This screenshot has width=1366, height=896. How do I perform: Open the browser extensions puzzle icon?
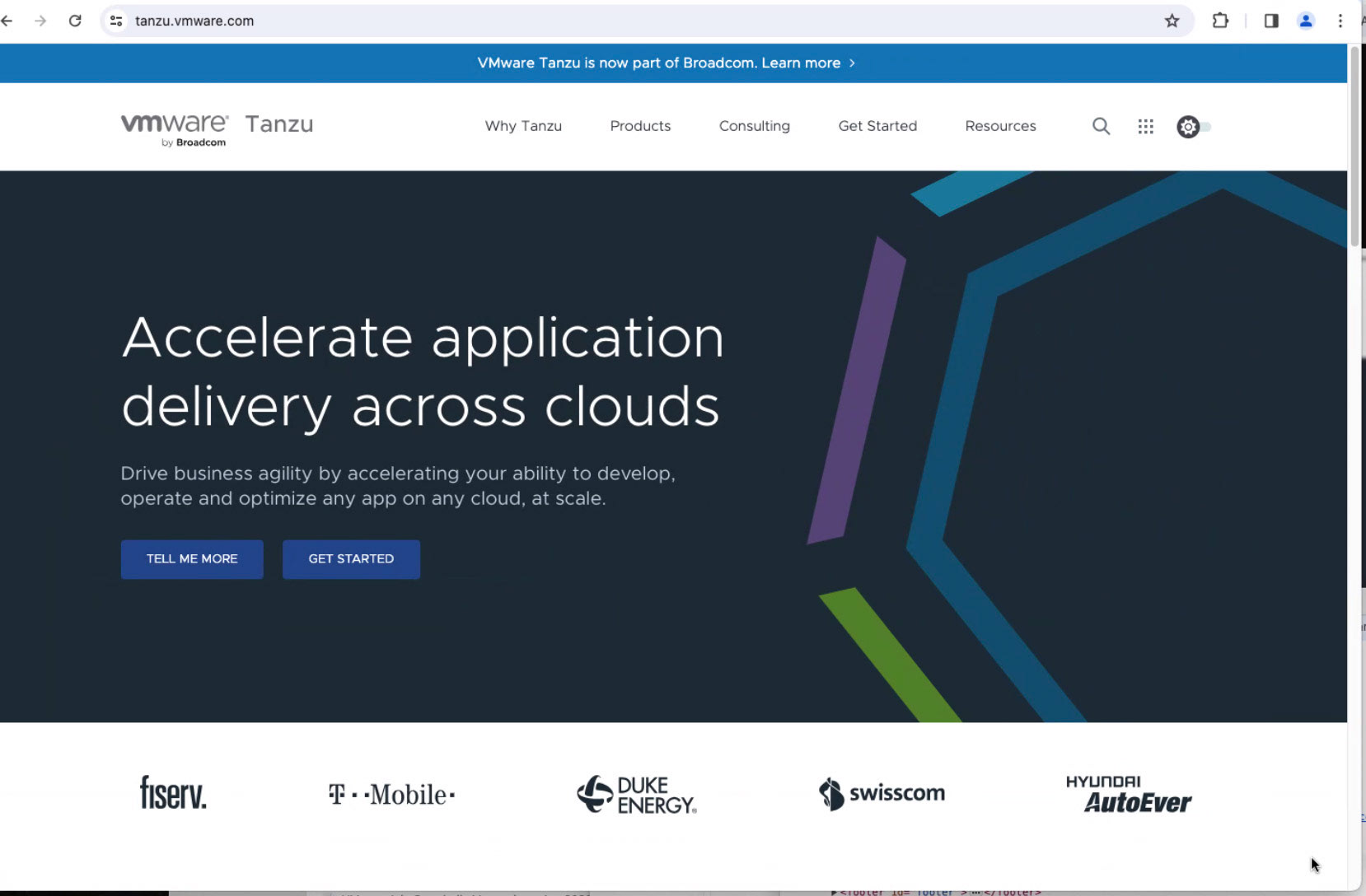1220,21
